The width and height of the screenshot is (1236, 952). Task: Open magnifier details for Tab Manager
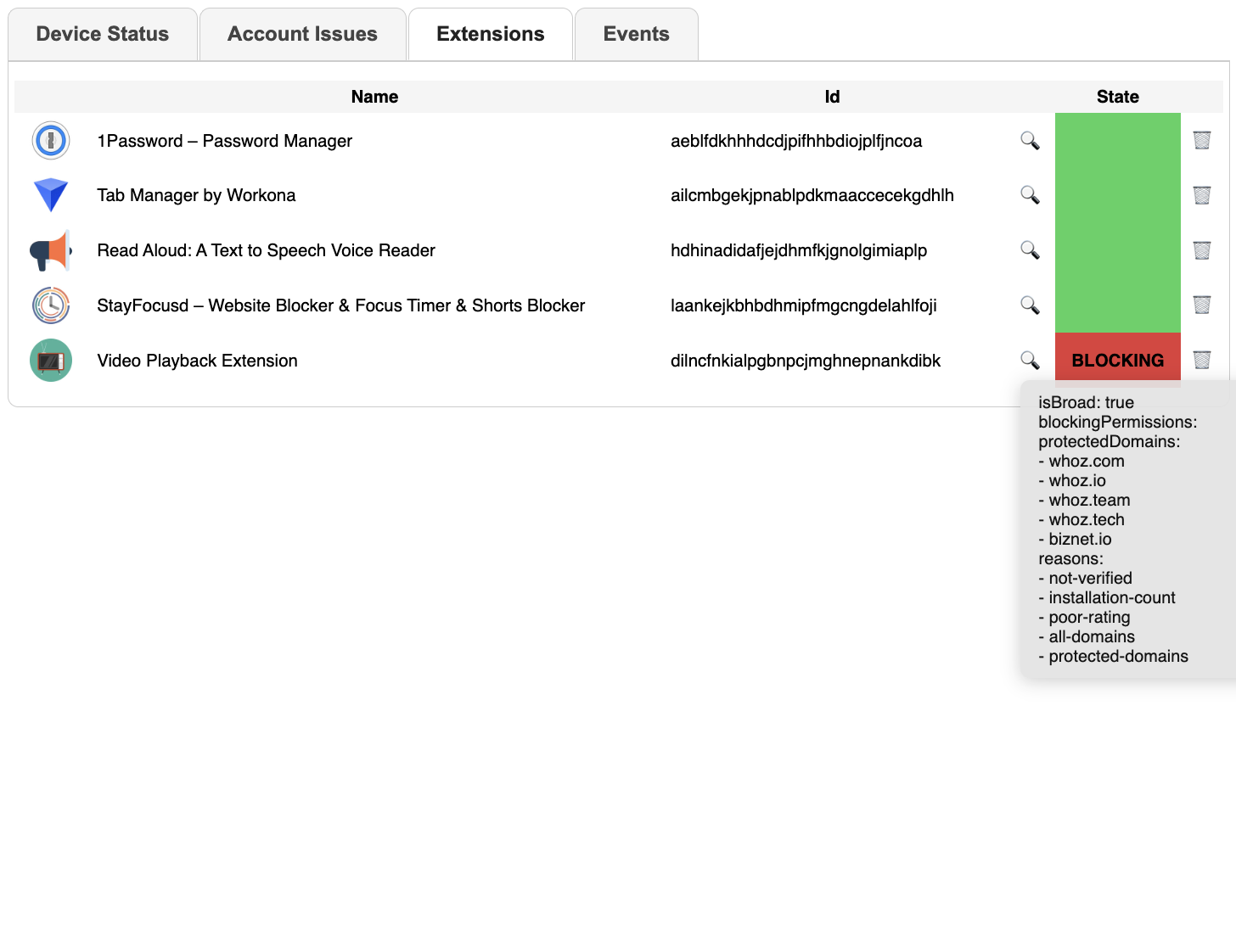click(1029, 195)
